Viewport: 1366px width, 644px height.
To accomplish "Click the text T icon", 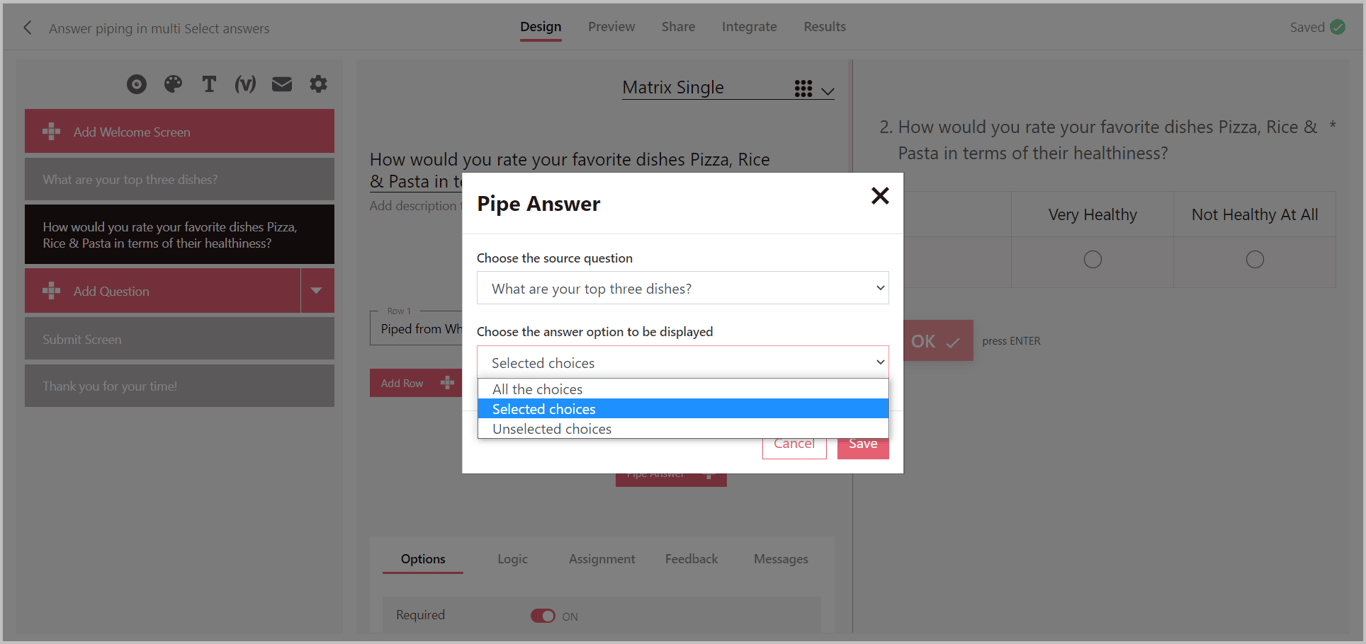I will (209, 85).
